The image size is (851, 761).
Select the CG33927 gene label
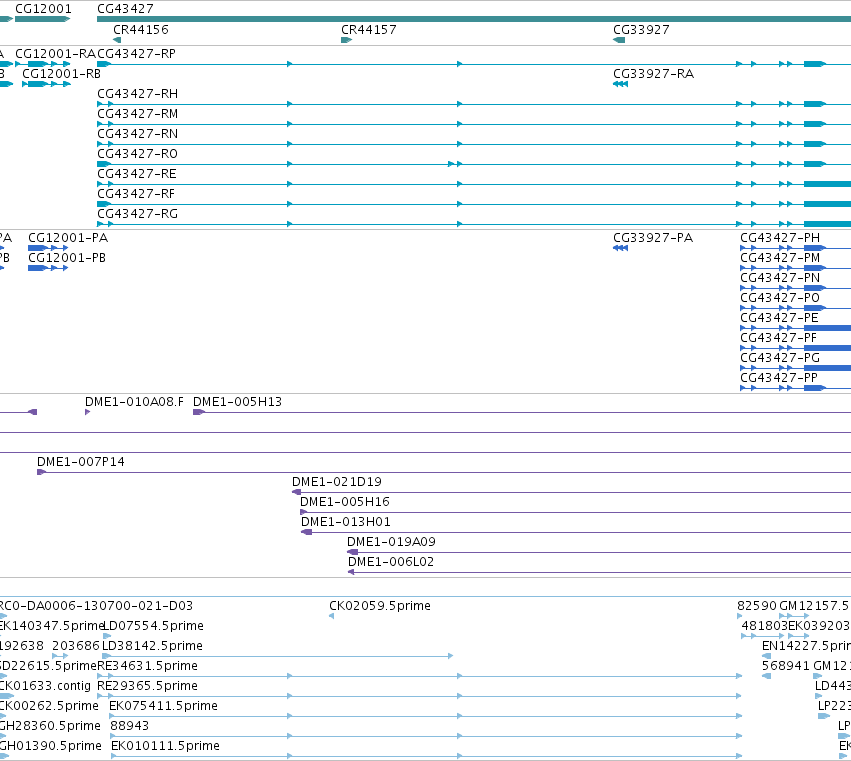tap(641, 29)
